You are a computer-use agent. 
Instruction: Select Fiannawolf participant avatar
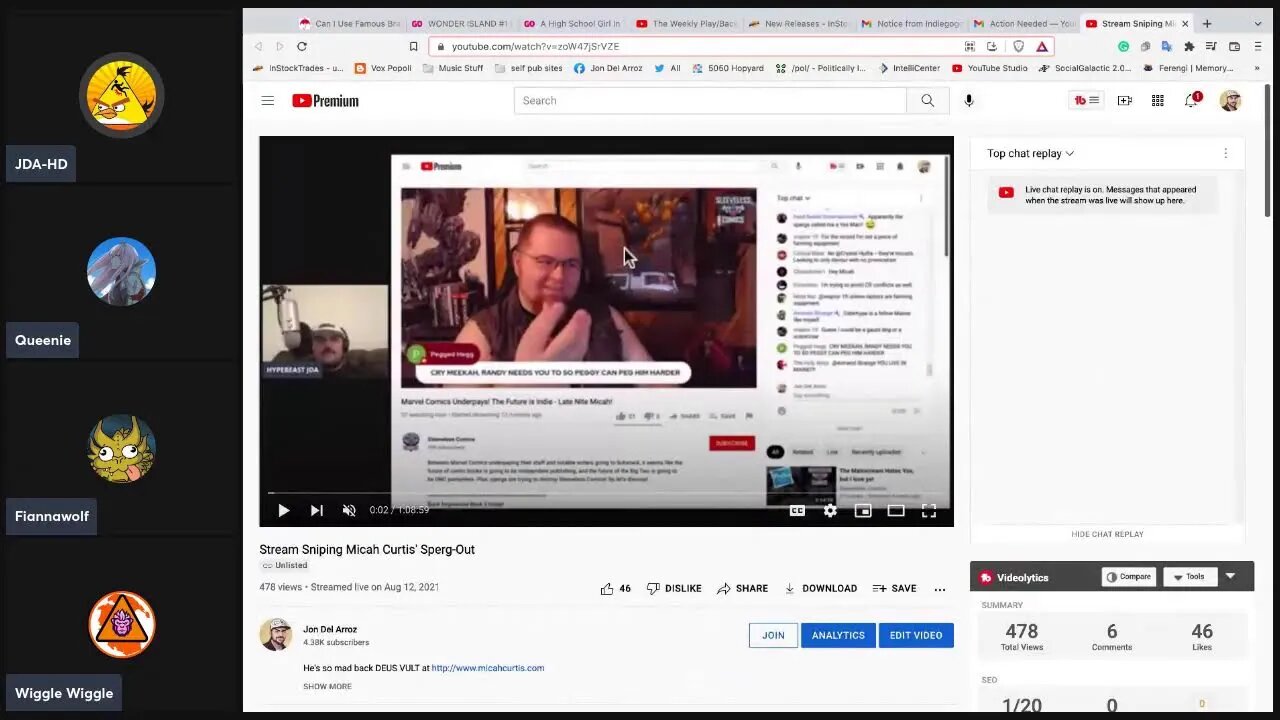point(121,448)
